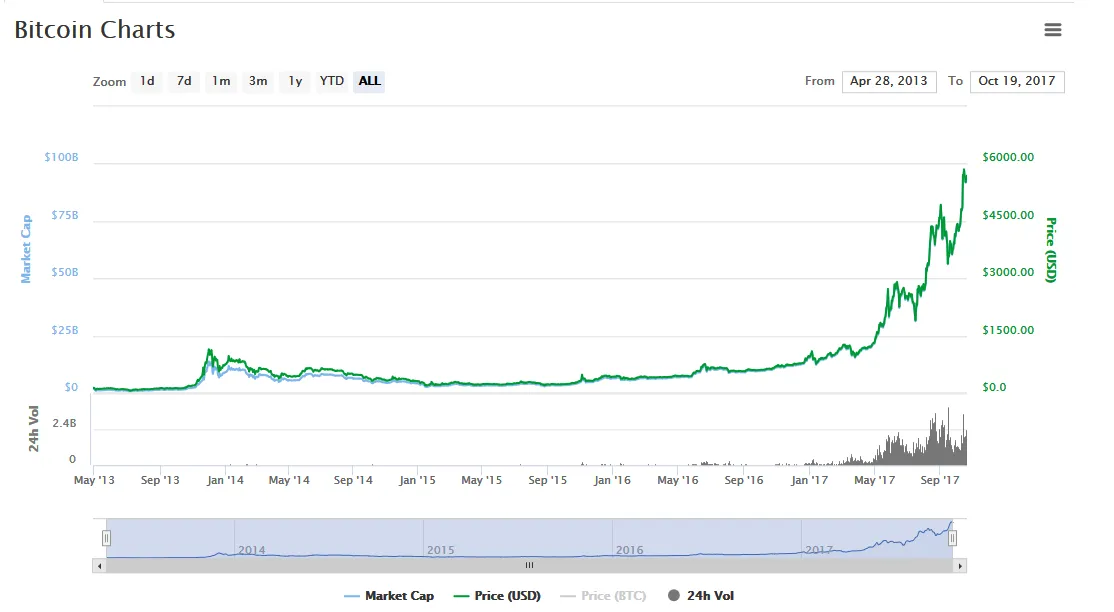Click the Jan '14 x-axis label
Screen dimensions: 1114x612
(225, 481)
